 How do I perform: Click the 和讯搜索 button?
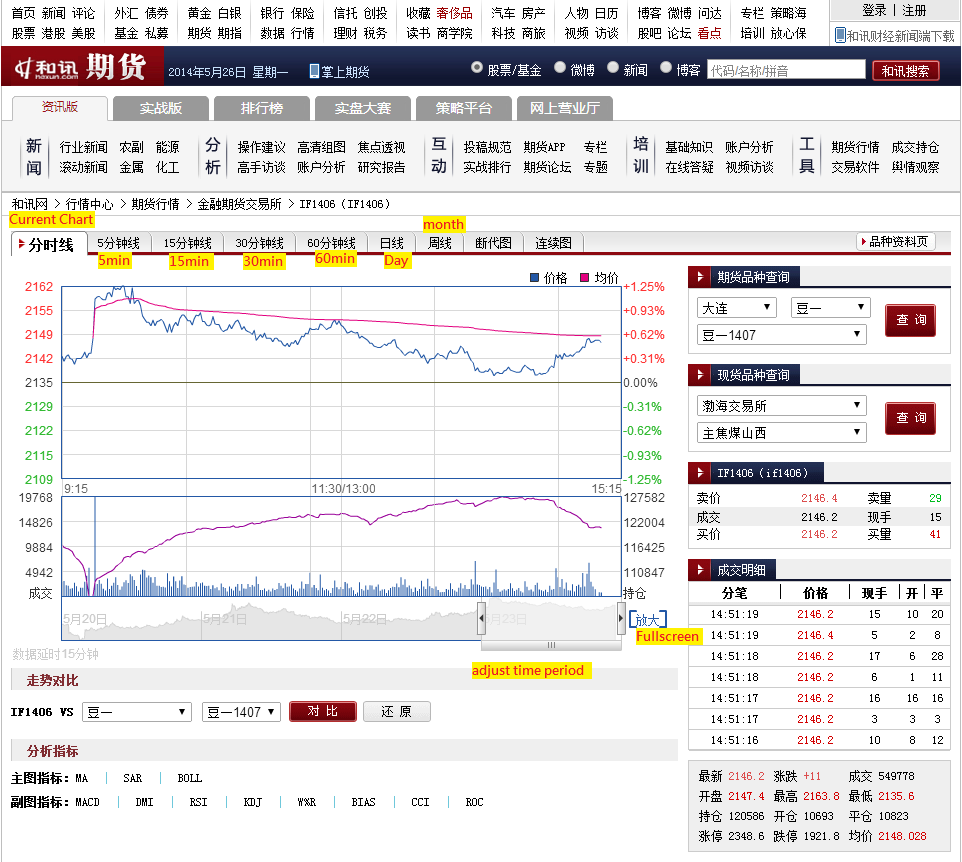click(906, 71)
